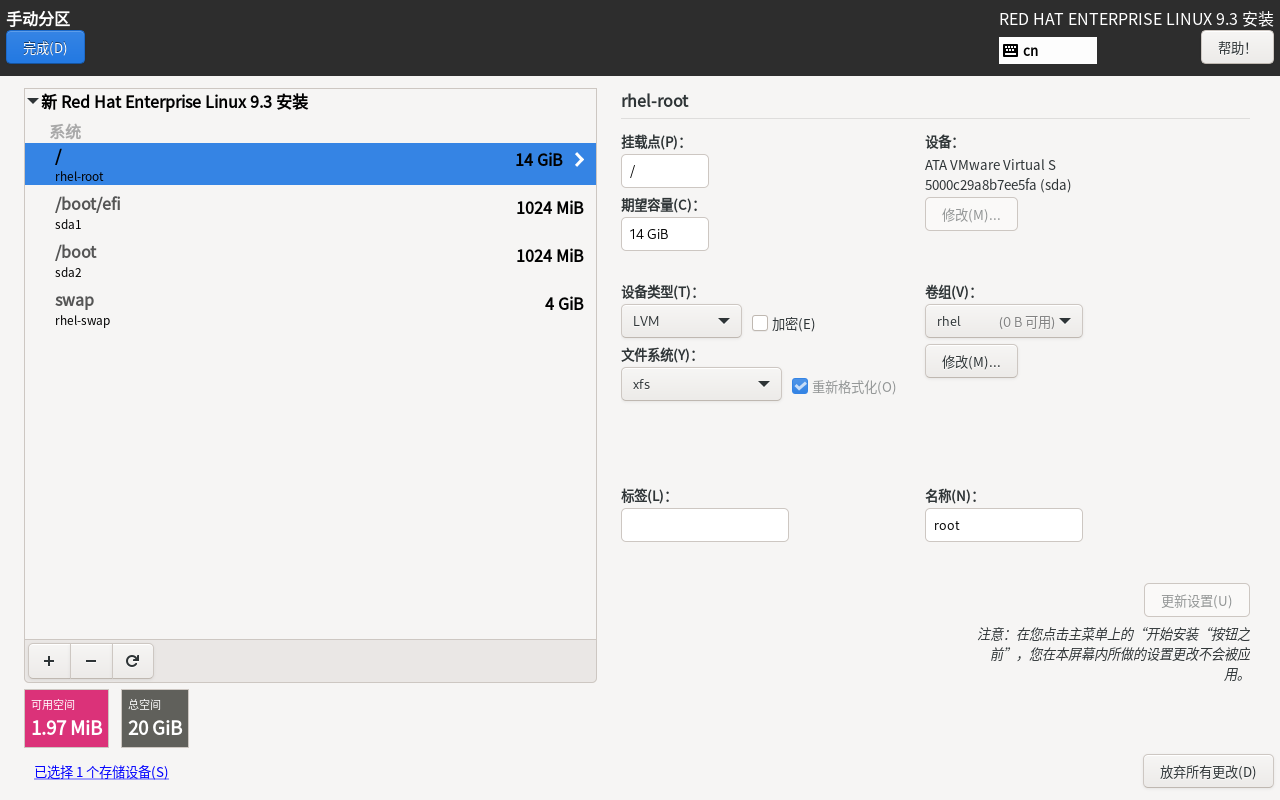Image resolution: width=1280 pixels, height=800 pixels.
Task: Click the ATA VMware Virtual S device text
Action: tap(990, 165)
